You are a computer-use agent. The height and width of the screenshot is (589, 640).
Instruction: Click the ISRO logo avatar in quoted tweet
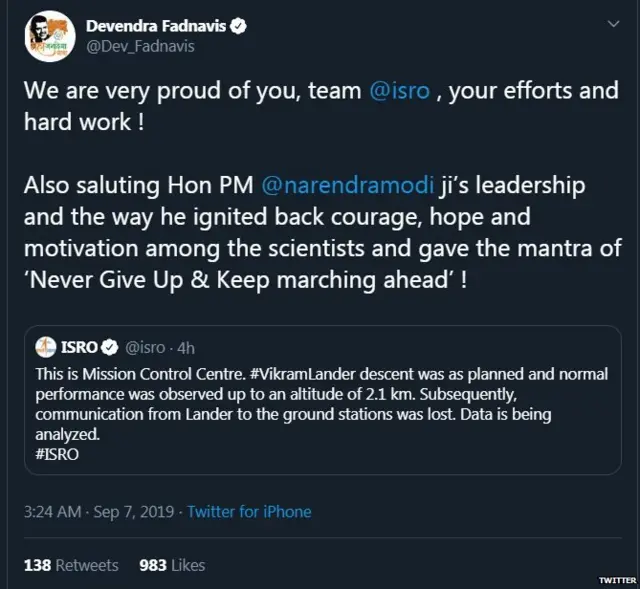tap(45, 347)
